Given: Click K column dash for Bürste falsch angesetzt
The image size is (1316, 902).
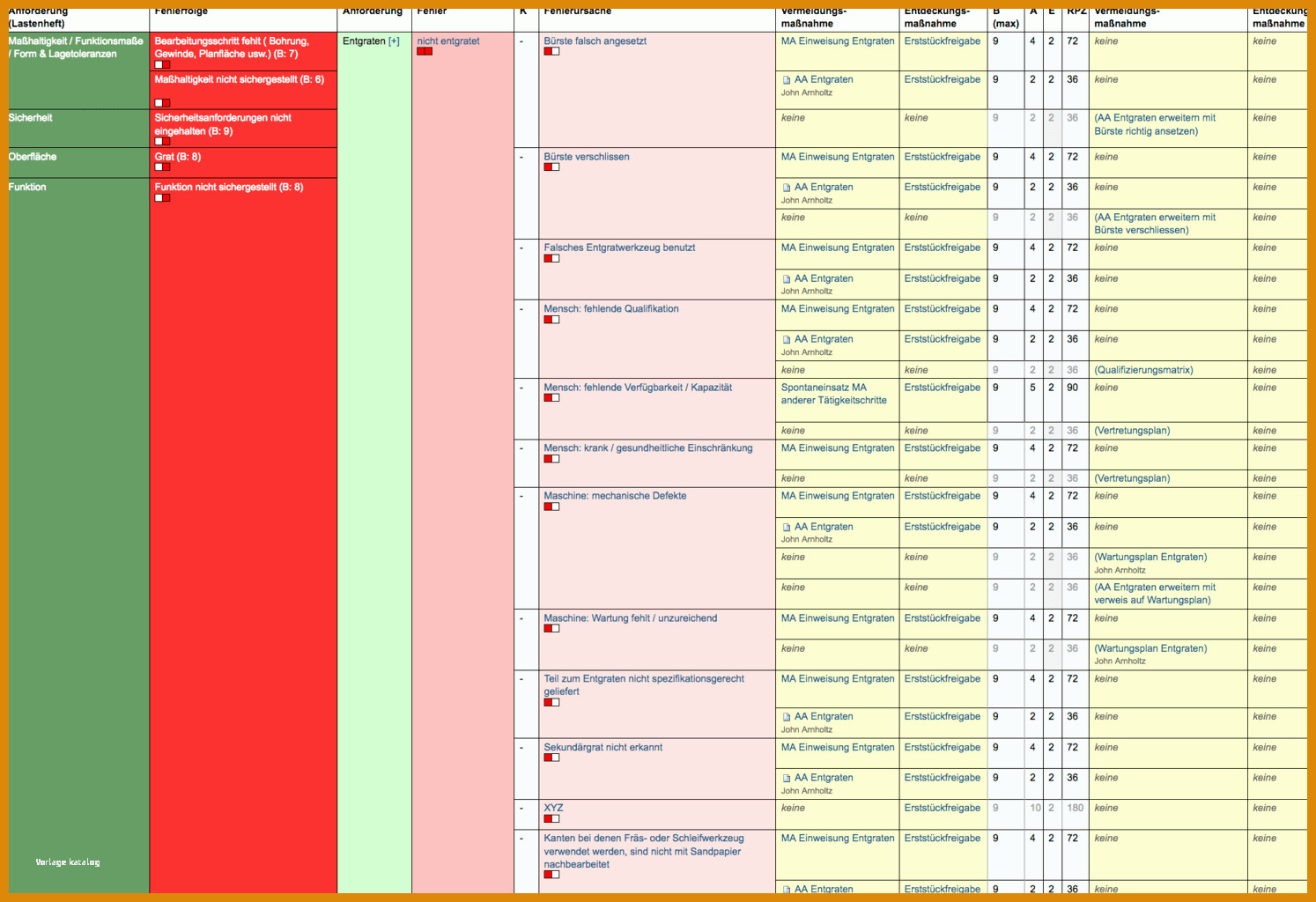Looking at the screenshot, I should click(521, 41).
